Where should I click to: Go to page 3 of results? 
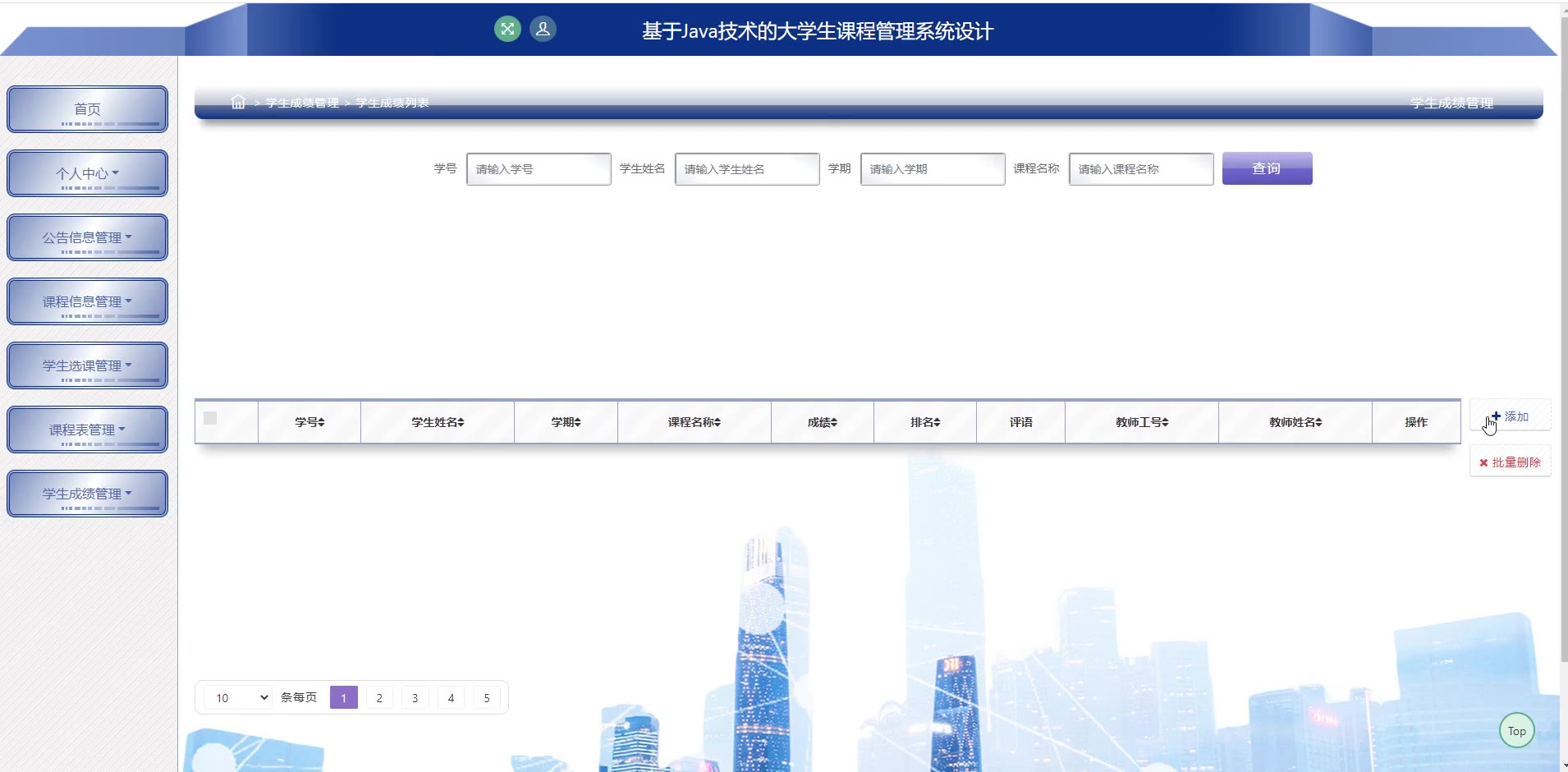[415, 698]
